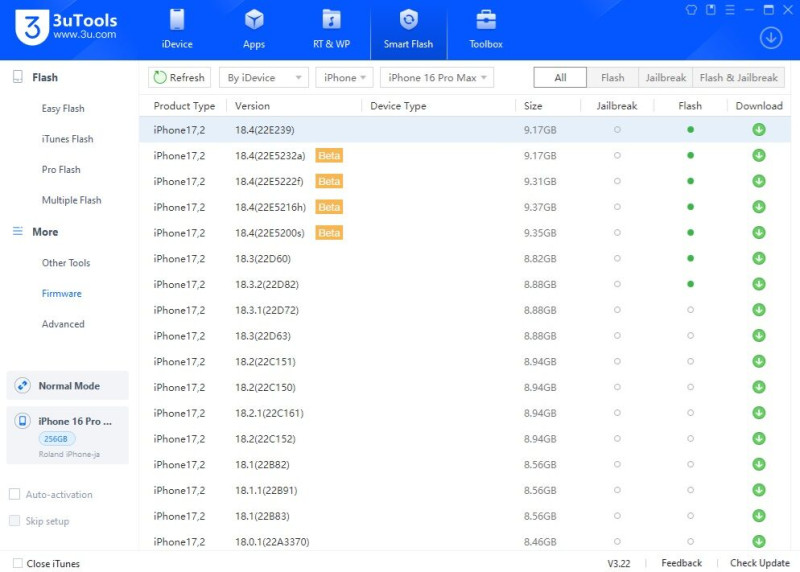Click version text 18.2(22C152)

point(265,439)
